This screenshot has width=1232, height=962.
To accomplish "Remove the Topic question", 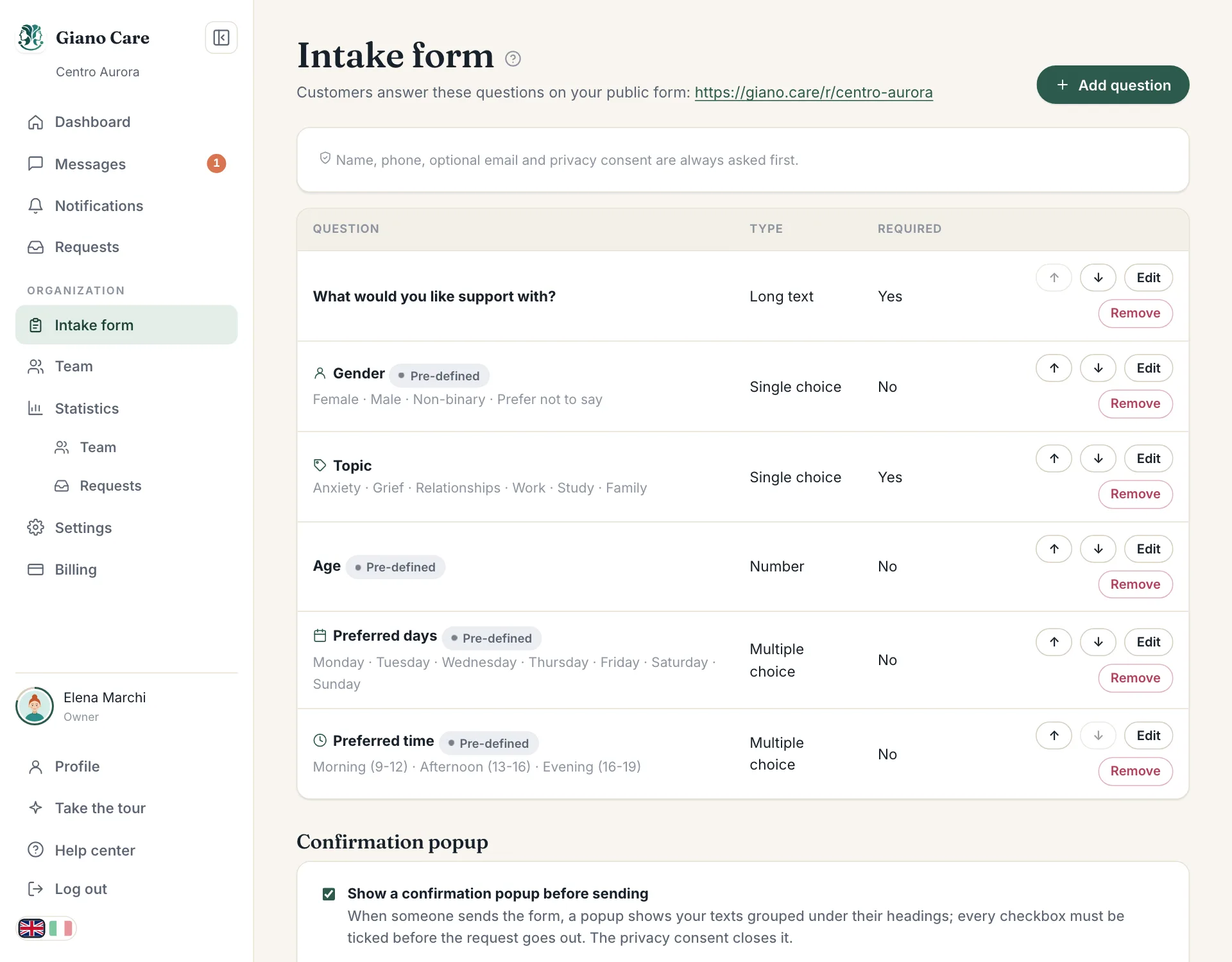I will [x=1135, y=494].
